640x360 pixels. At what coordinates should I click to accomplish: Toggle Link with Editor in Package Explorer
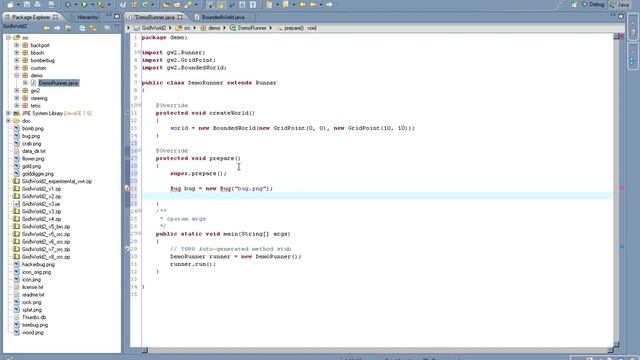click(93, 28)
